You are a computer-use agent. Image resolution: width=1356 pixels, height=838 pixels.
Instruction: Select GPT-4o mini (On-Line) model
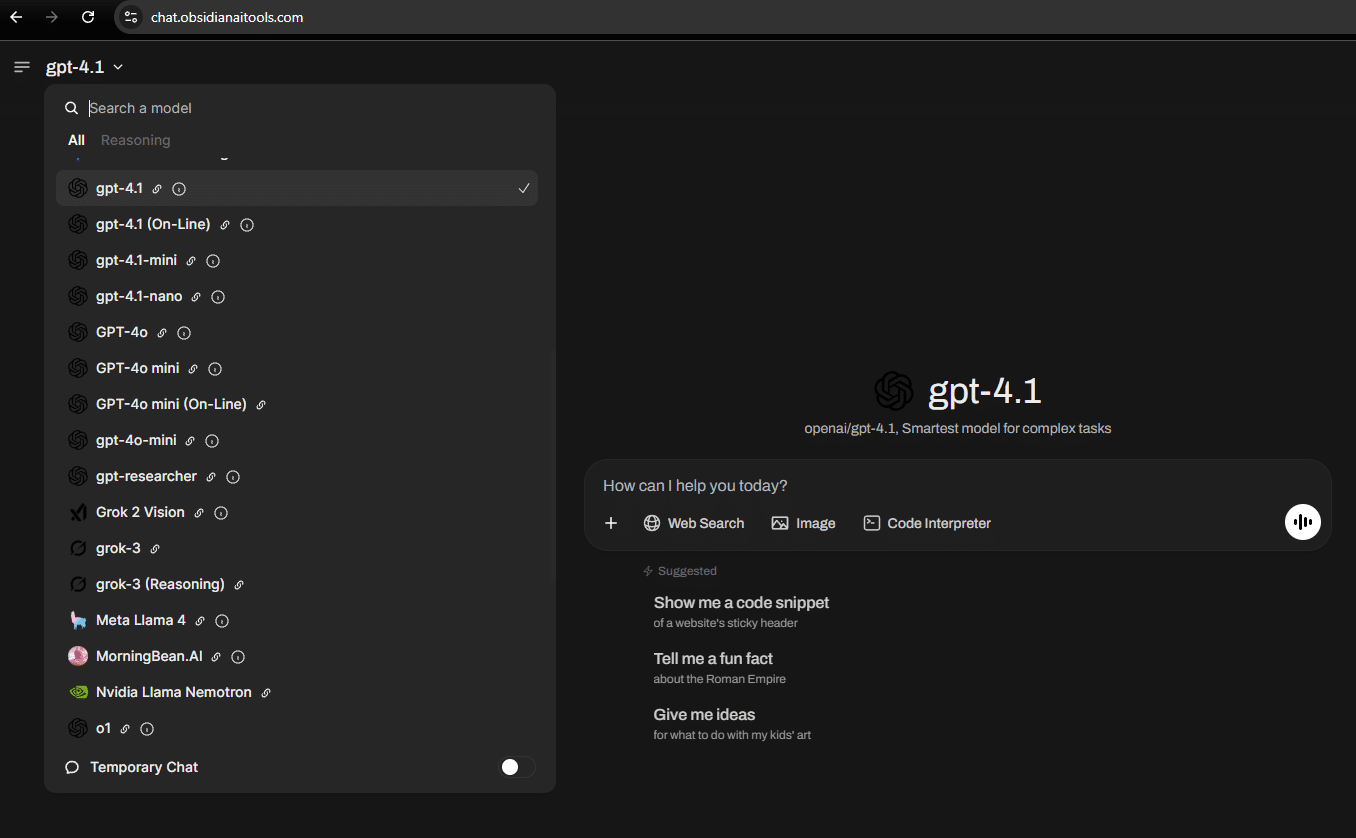point(297,404)
